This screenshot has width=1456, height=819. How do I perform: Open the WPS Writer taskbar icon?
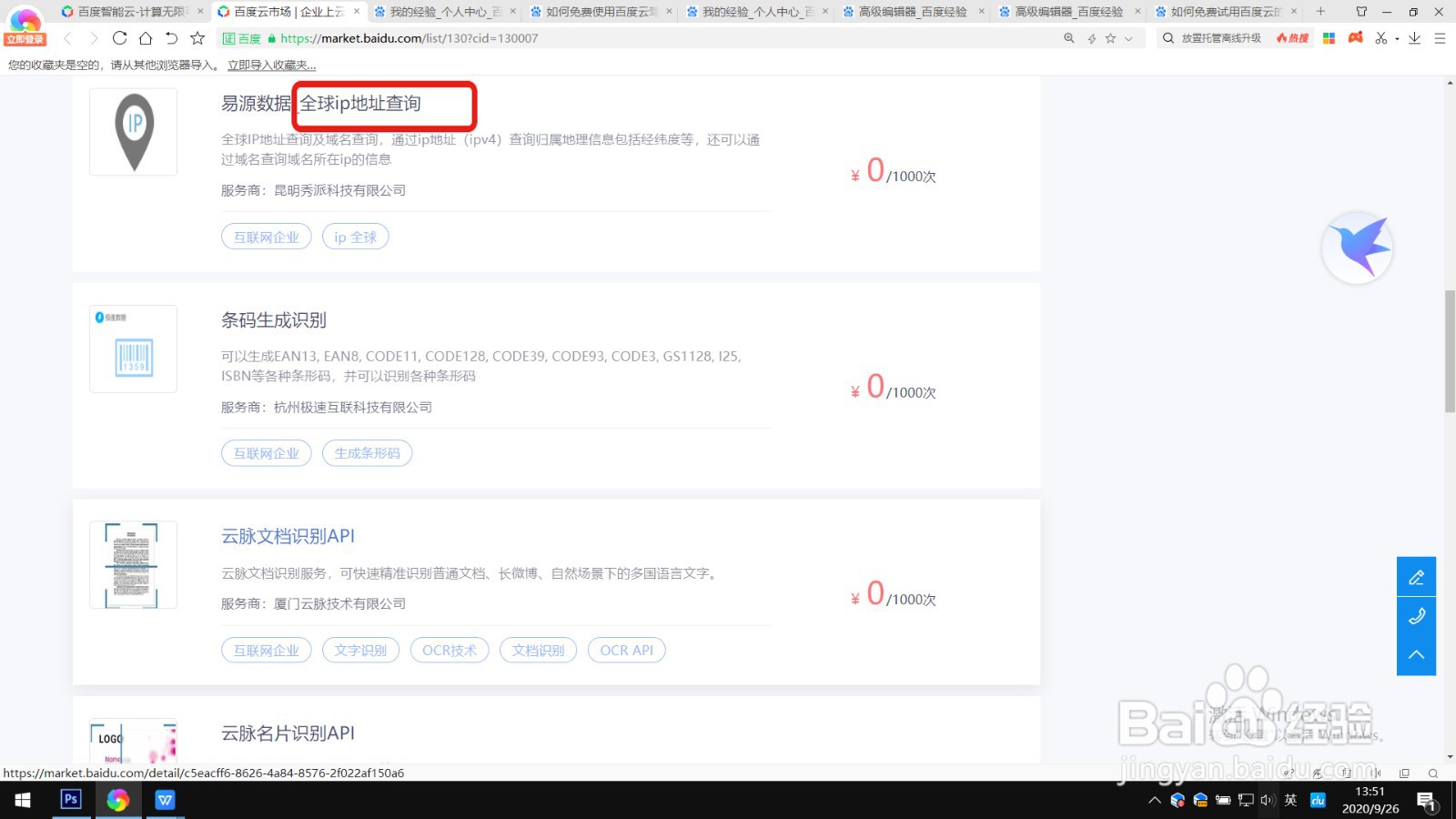pos(165,800)
